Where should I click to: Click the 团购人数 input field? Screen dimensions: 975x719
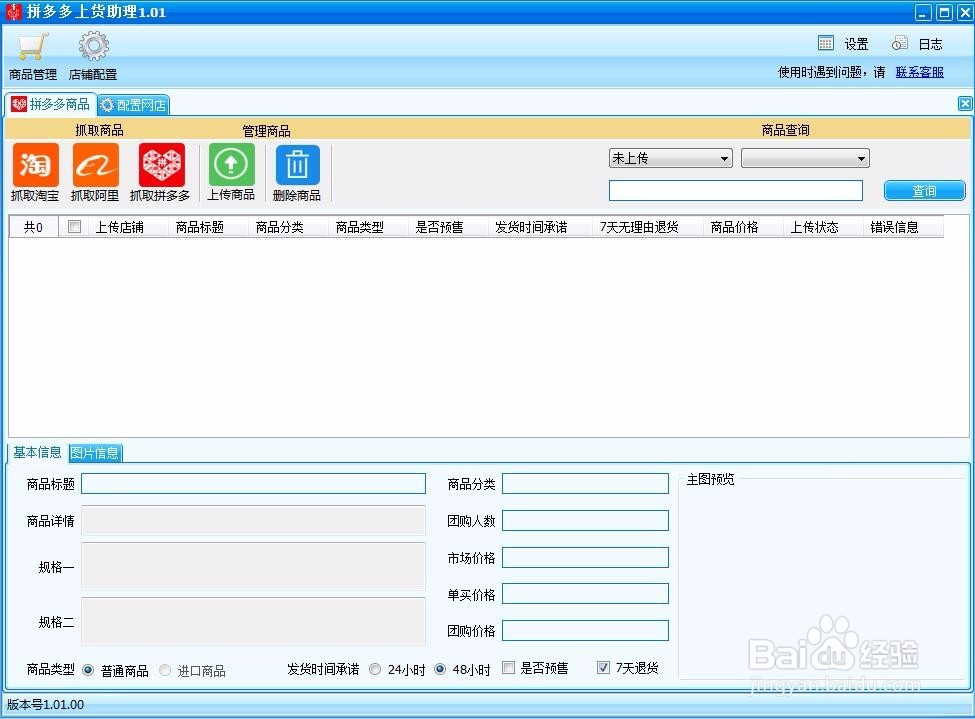[x=585, y=521]
